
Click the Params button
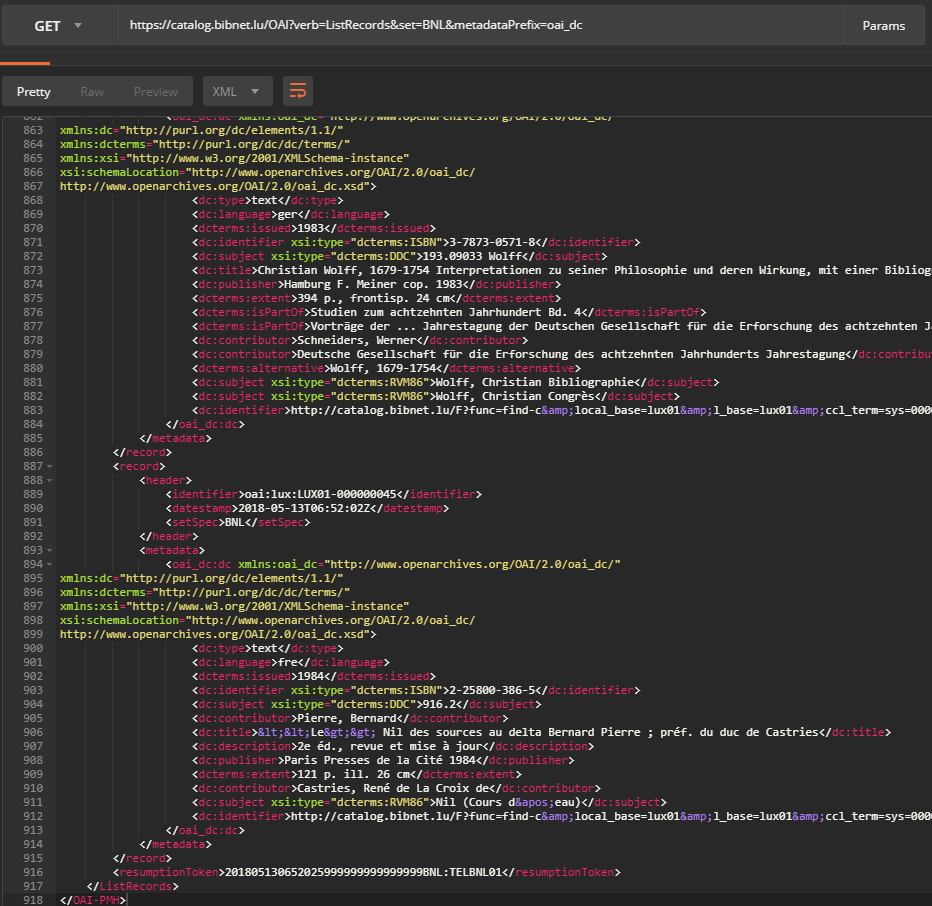883,26
